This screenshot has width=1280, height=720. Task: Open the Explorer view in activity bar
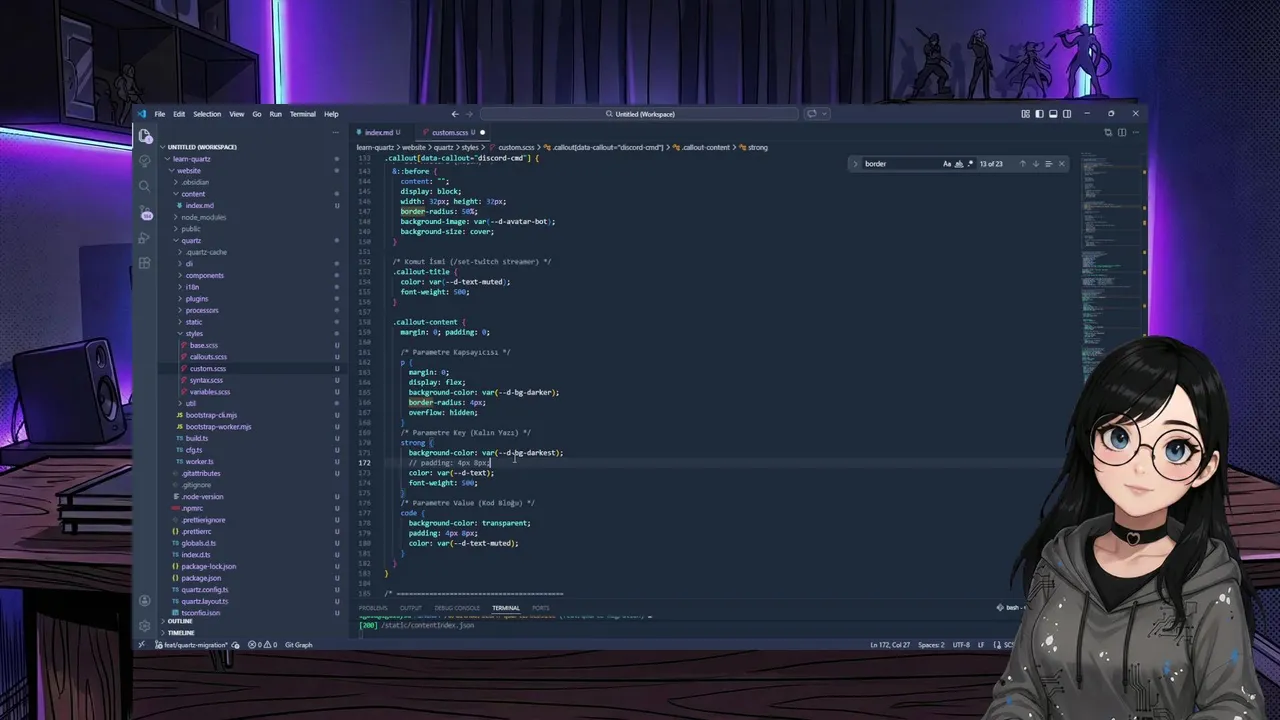[x=145, y=136]
